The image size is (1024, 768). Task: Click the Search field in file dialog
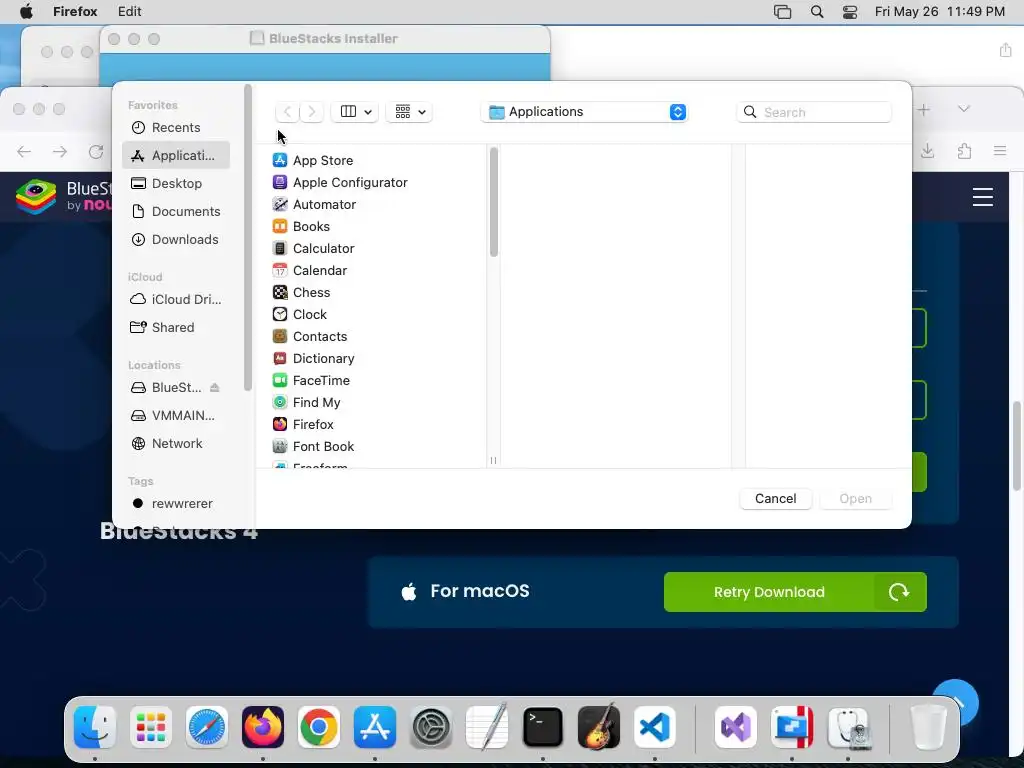point(814,112)
